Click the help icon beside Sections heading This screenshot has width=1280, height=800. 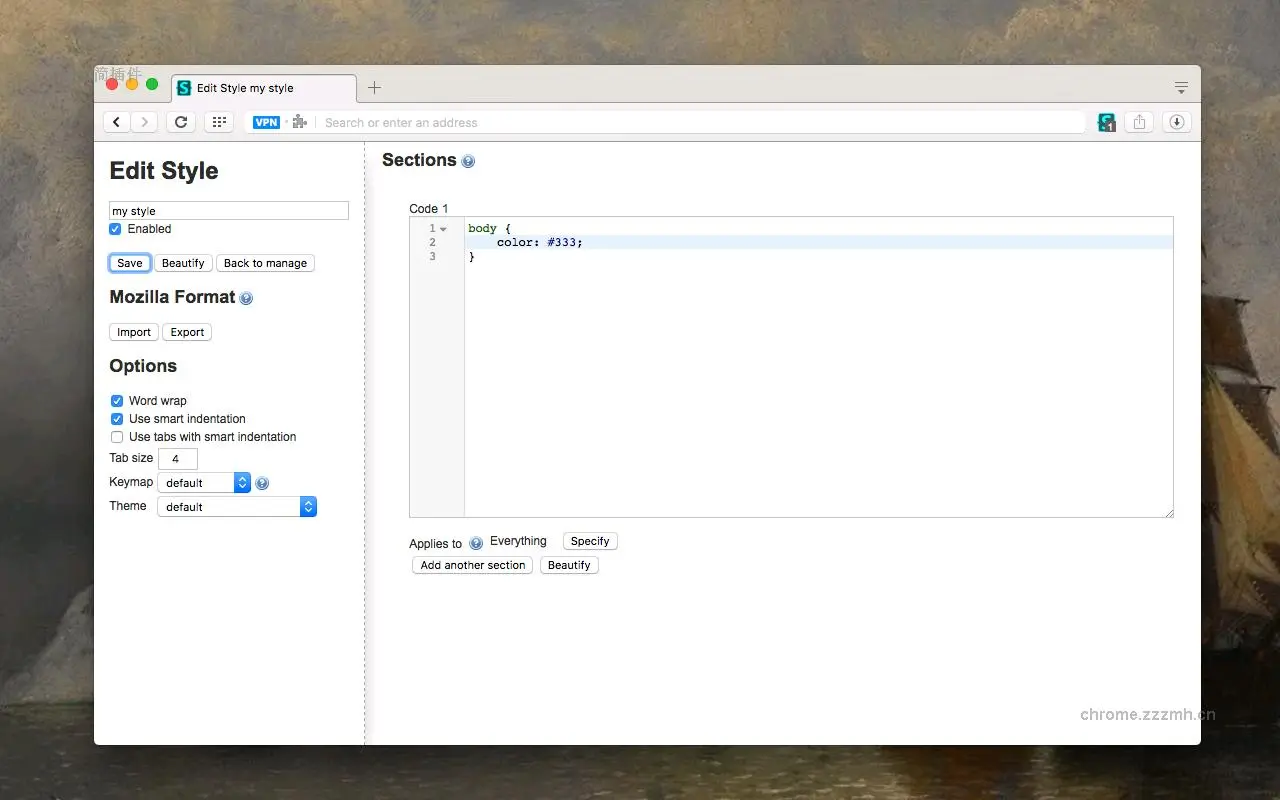coord(468,161)
